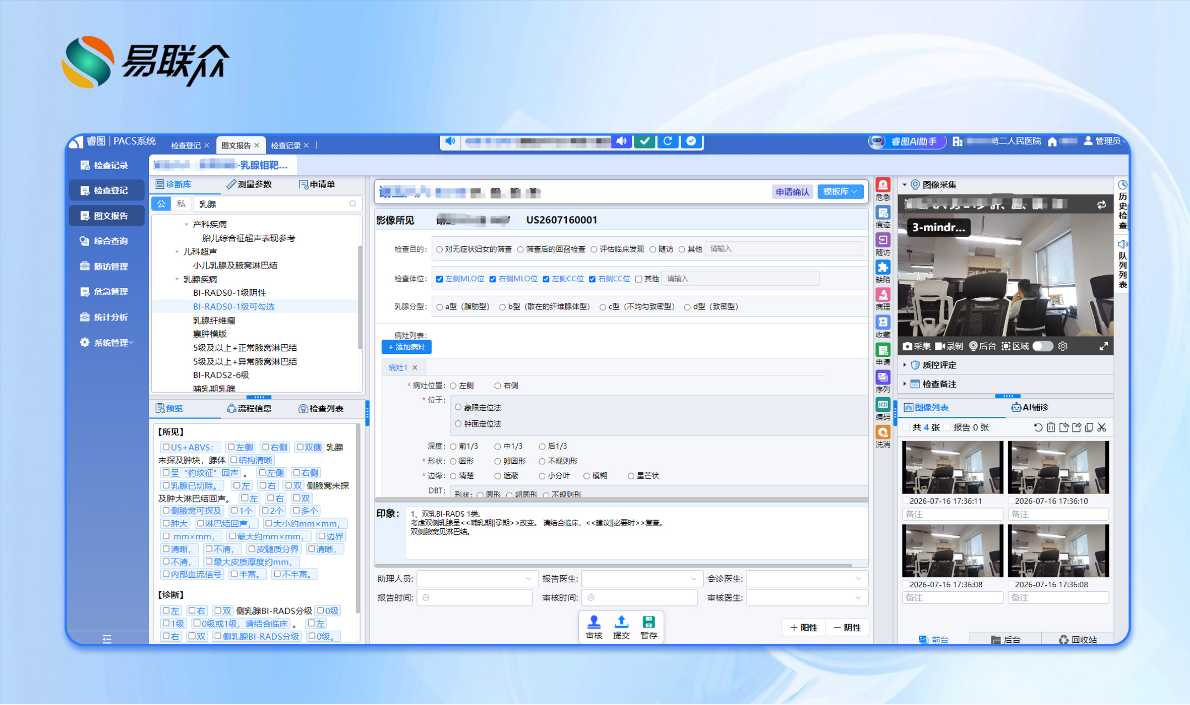Select 左侧 lesion position radio
The image size is (1190, 705).
coord(453,386)
